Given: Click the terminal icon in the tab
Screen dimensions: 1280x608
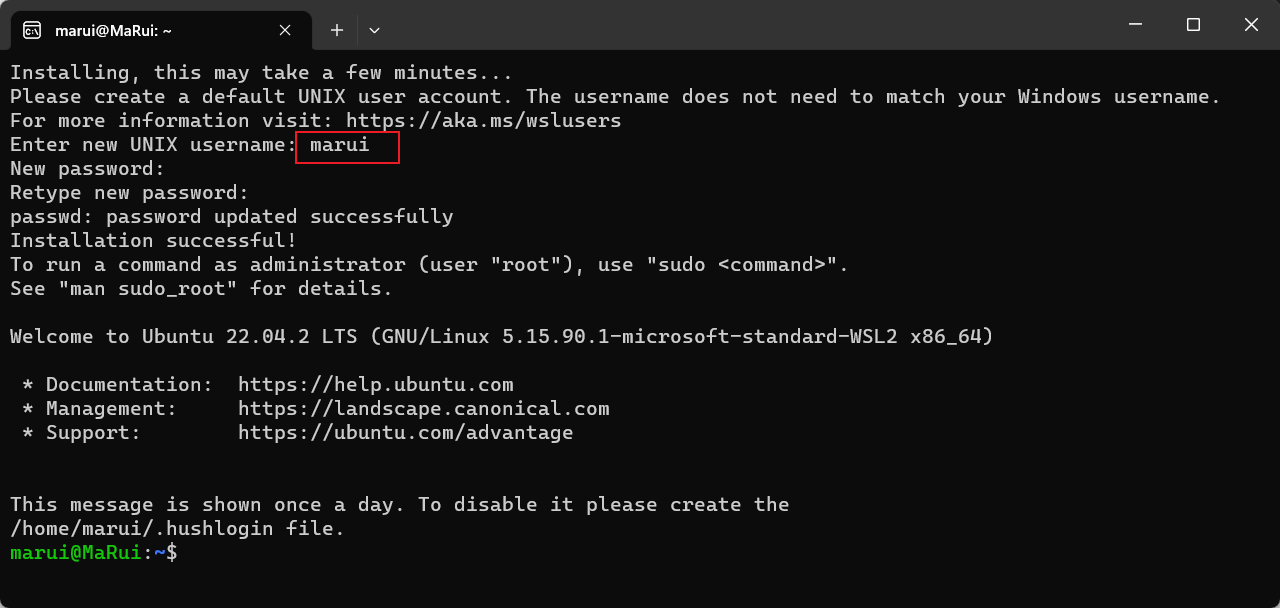Looking at the screenshot, I should point(32,30).
